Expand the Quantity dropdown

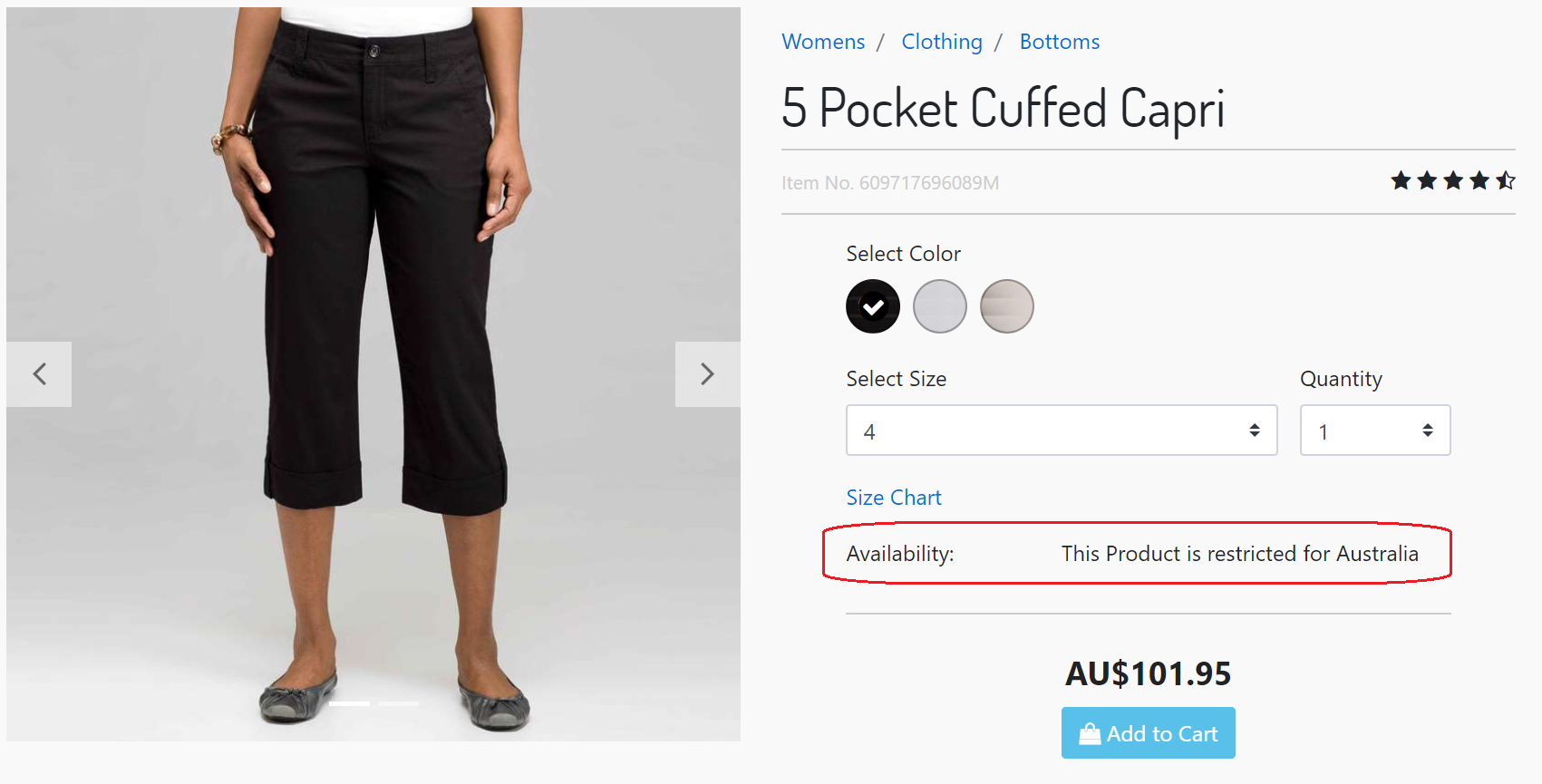(1374, 431)
